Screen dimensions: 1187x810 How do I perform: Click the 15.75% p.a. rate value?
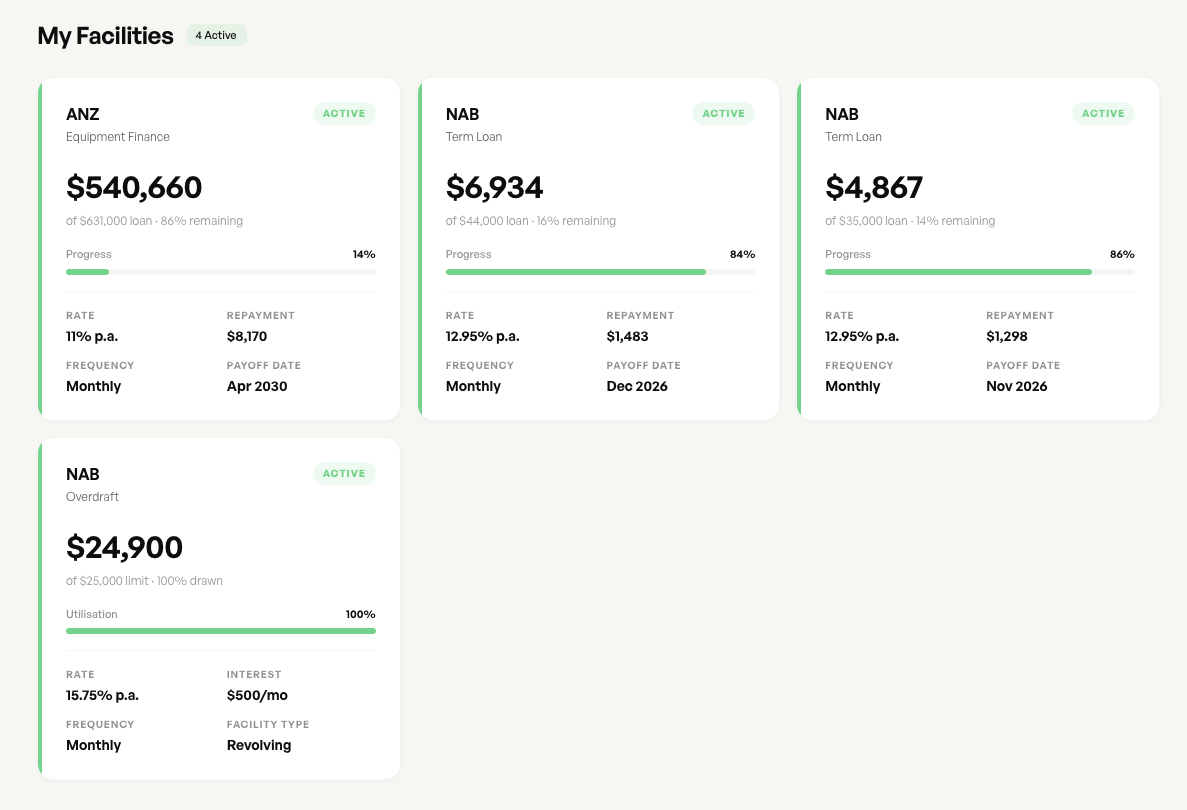pos(102,695)
